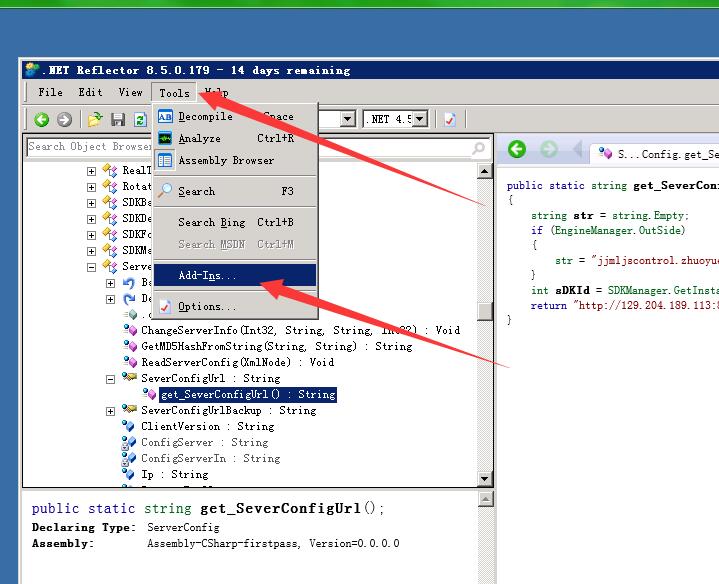719x584 pixels.
Task: Click ServerConfig link beside Declaring Type
Action: pos(183,527)
